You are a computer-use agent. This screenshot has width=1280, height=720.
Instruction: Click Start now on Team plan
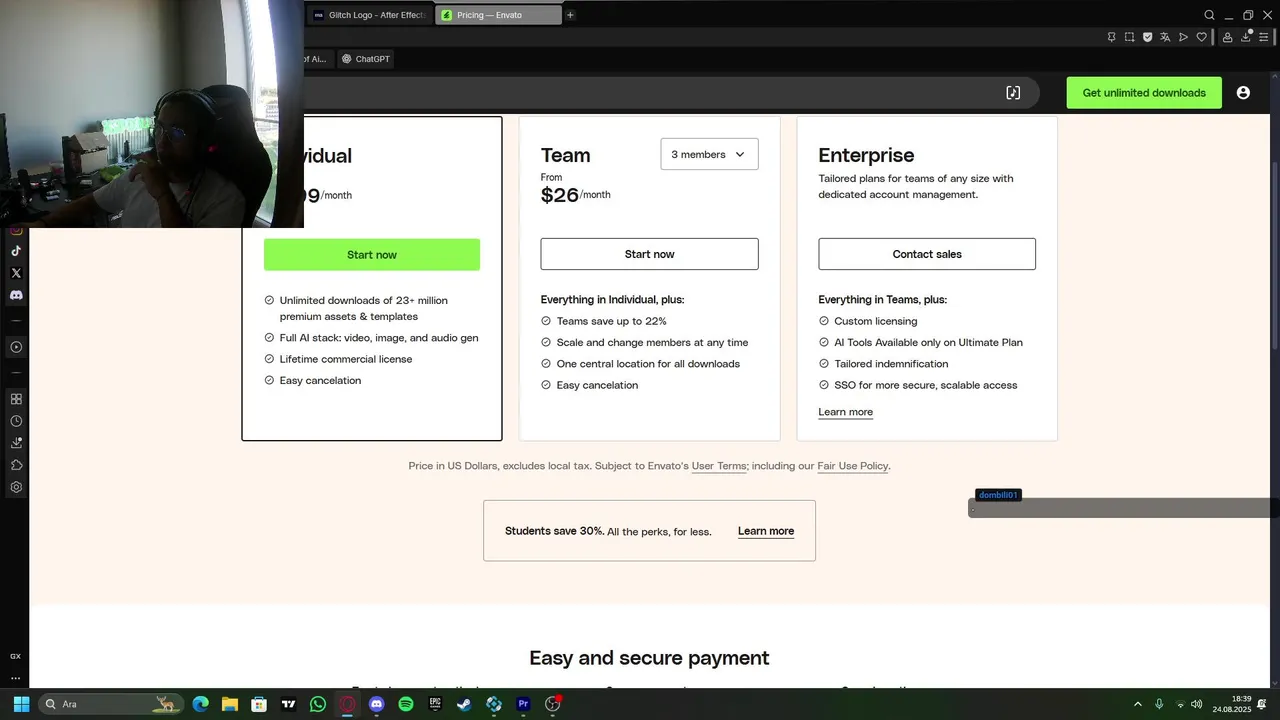coord(649,254)
